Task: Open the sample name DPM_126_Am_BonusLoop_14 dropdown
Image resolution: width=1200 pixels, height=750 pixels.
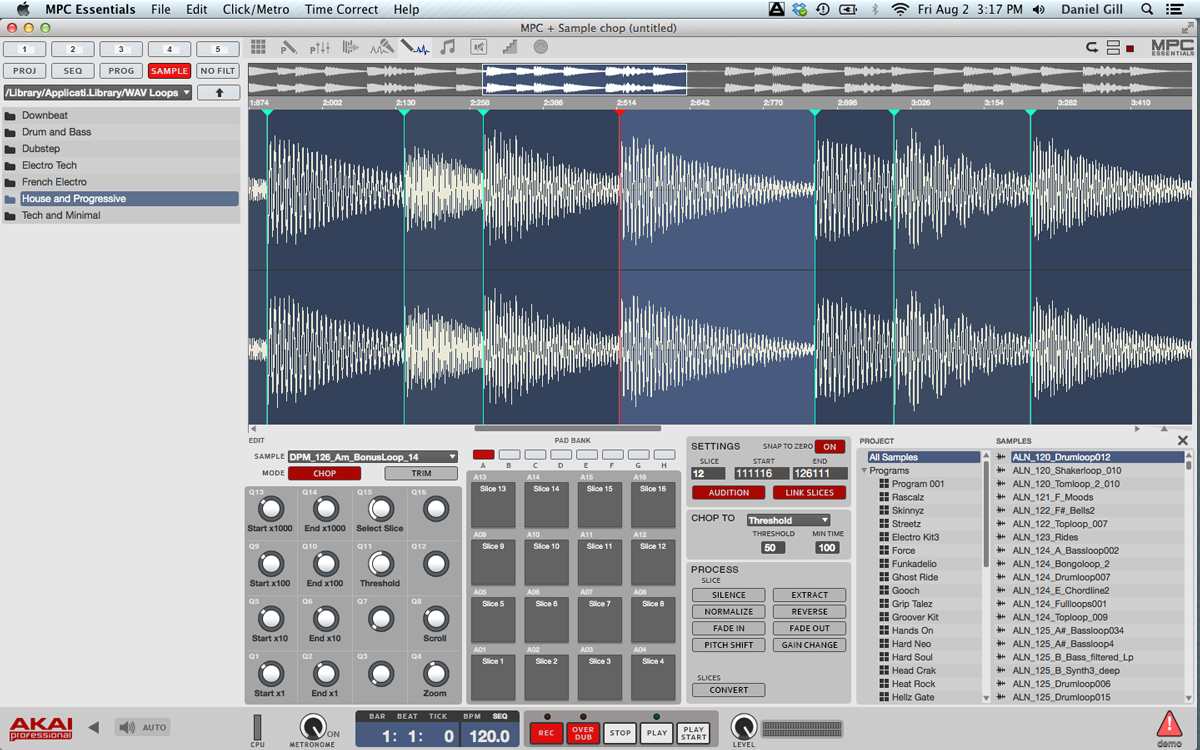Action: tap(372, 456)
